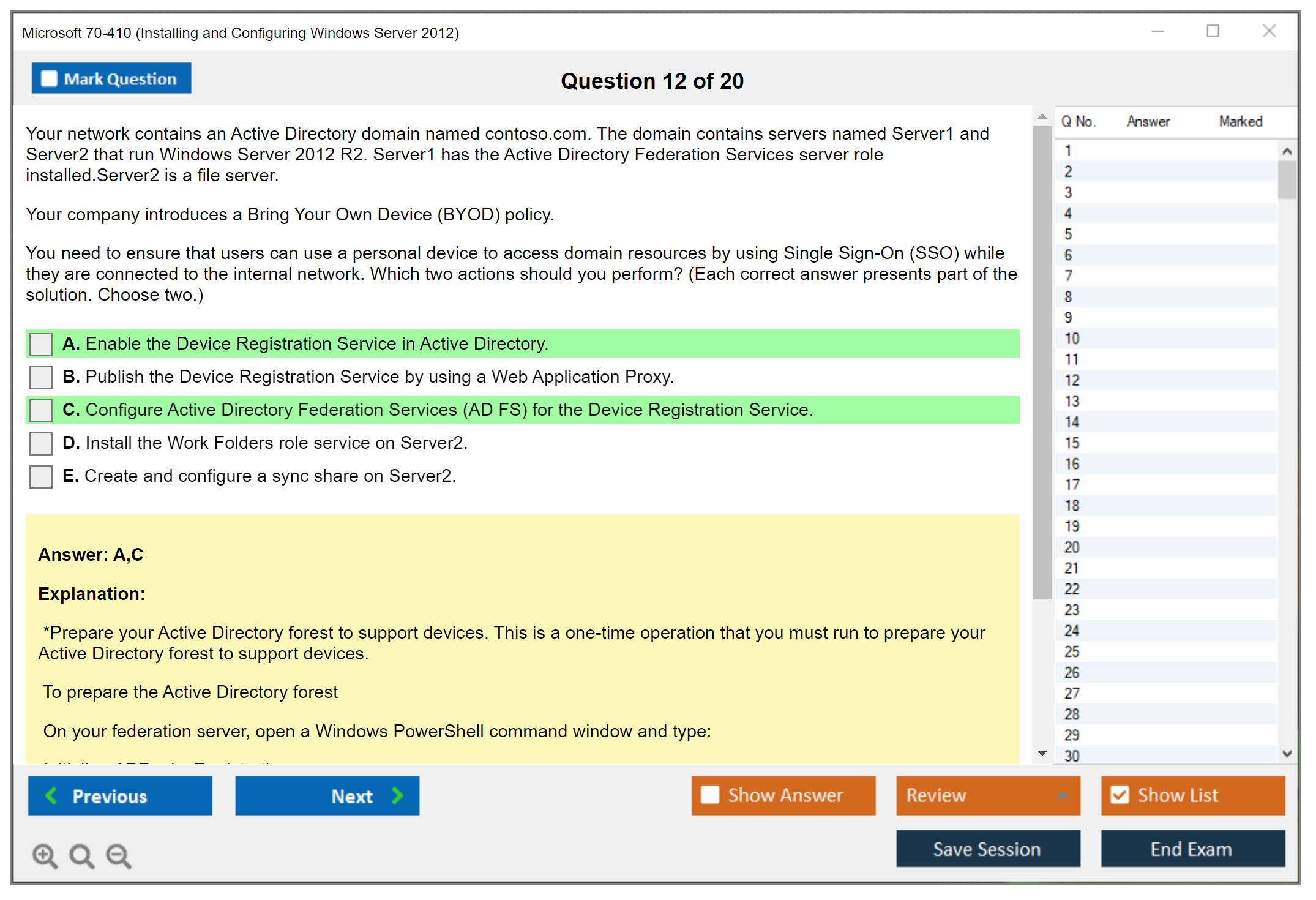Click the reset zoom magnifier icon
This screenshot has height=900, width=1316.
(81, 855)
